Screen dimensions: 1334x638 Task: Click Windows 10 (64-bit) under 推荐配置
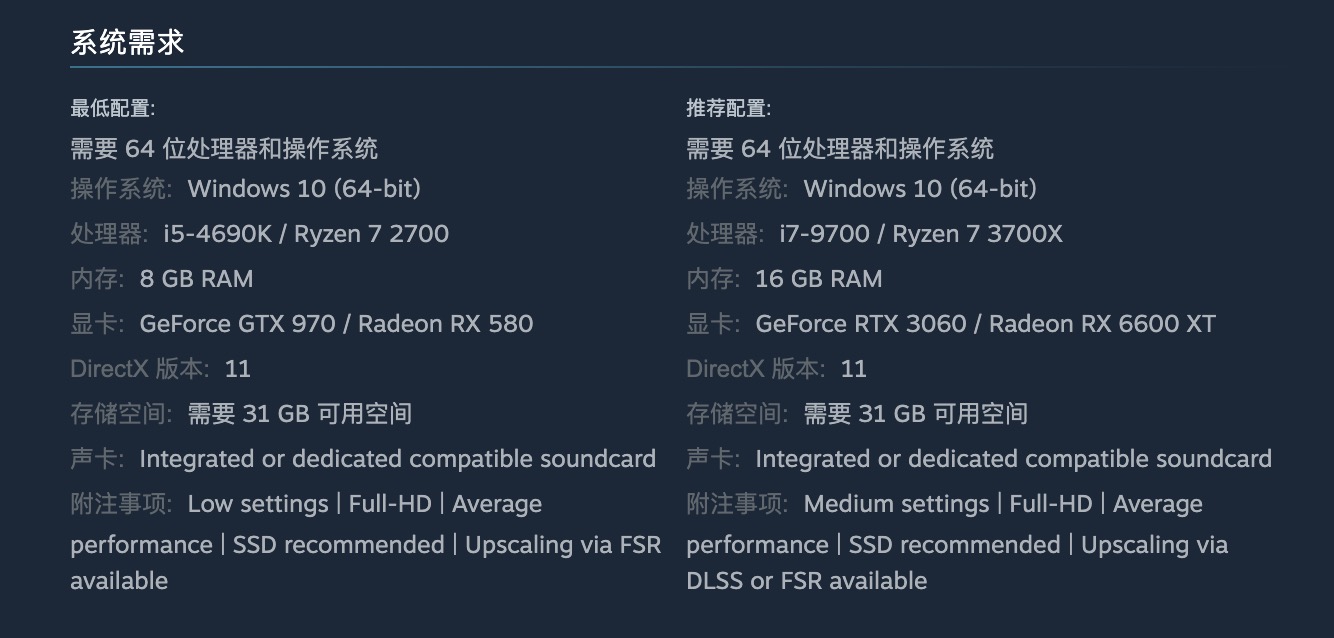coord(920,189)
